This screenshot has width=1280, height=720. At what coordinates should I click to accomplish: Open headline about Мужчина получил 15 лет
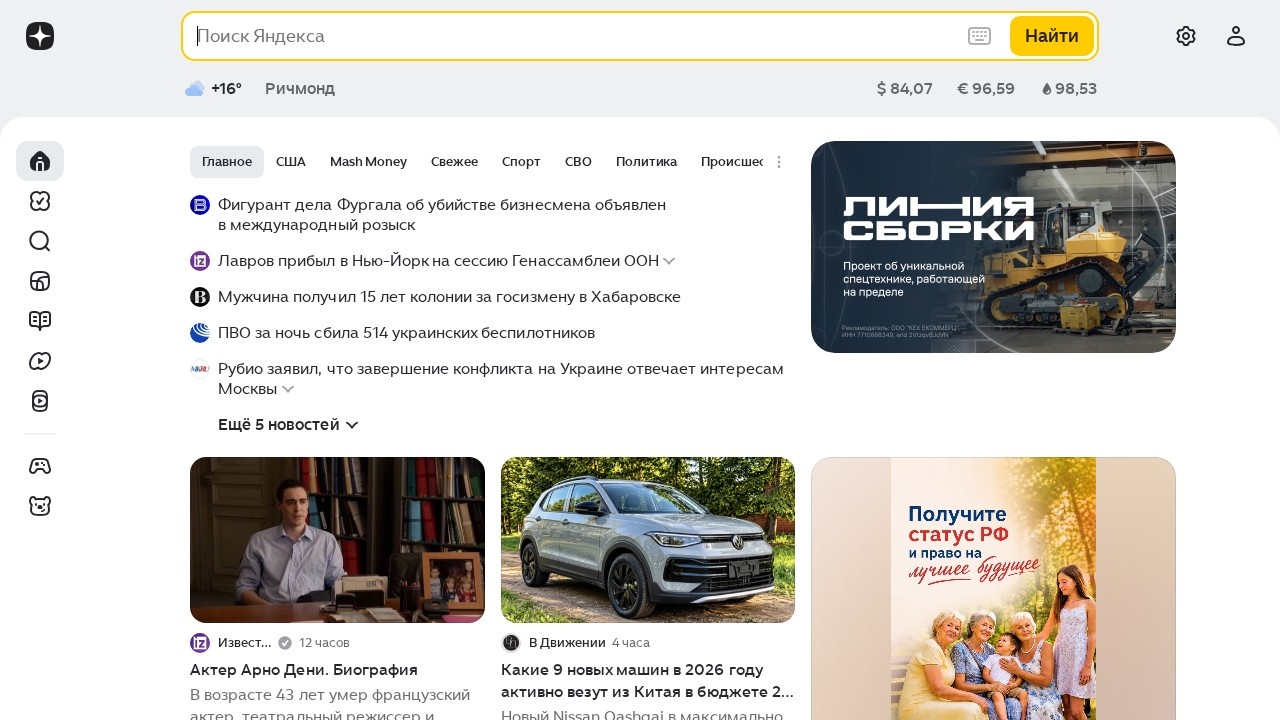[x=449, y=297]
